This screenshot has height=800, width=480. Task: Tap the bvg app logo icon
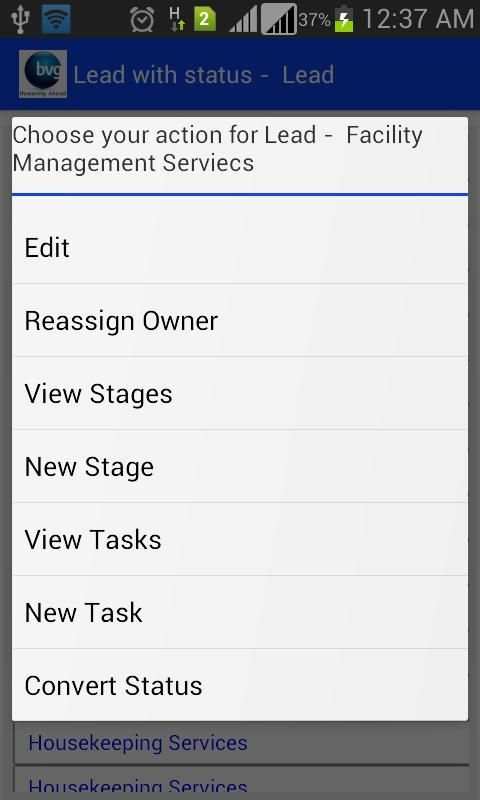point(43,74)
